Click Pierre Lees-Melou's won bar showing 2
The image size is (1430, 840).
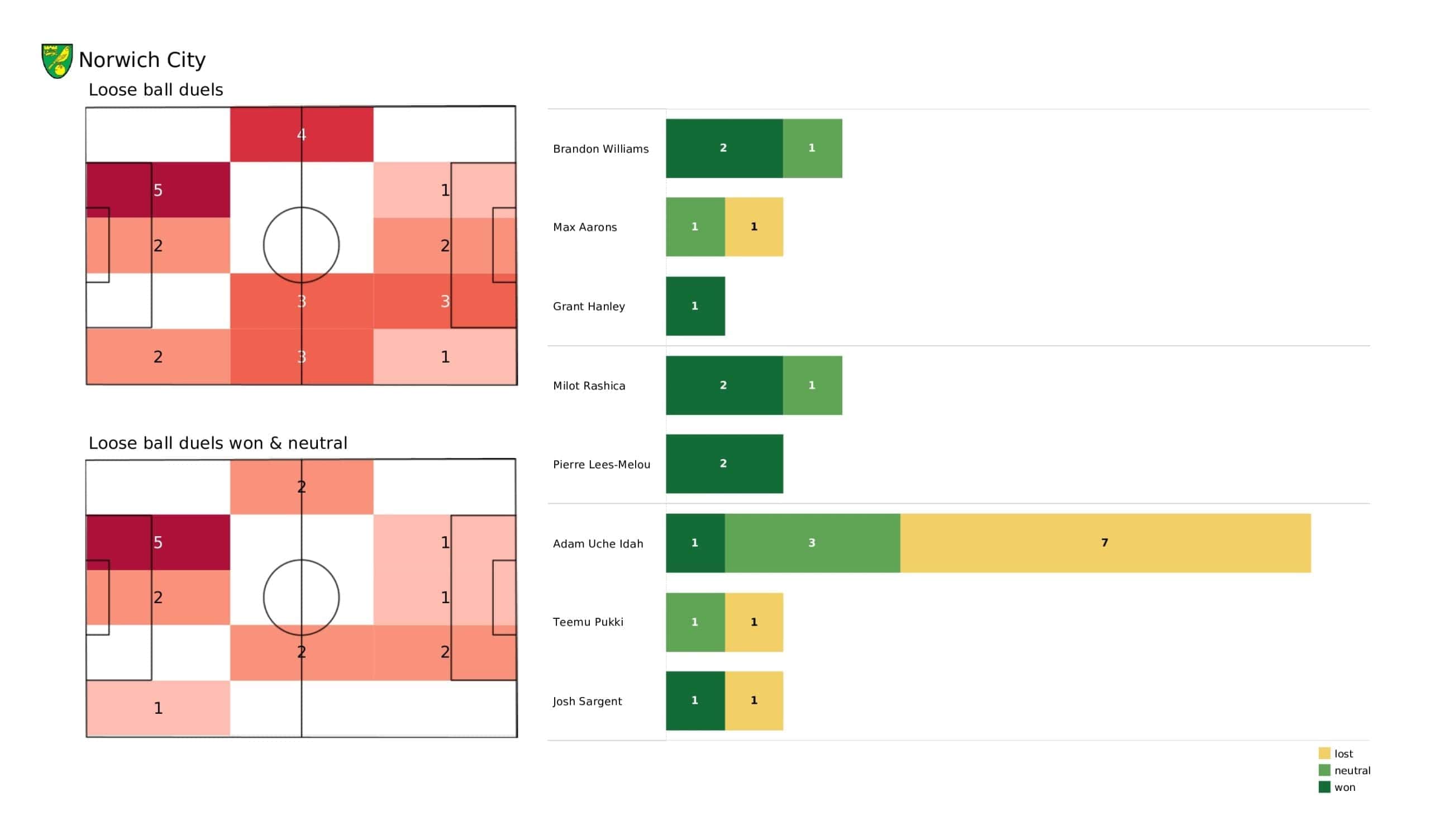pos(724,464)
